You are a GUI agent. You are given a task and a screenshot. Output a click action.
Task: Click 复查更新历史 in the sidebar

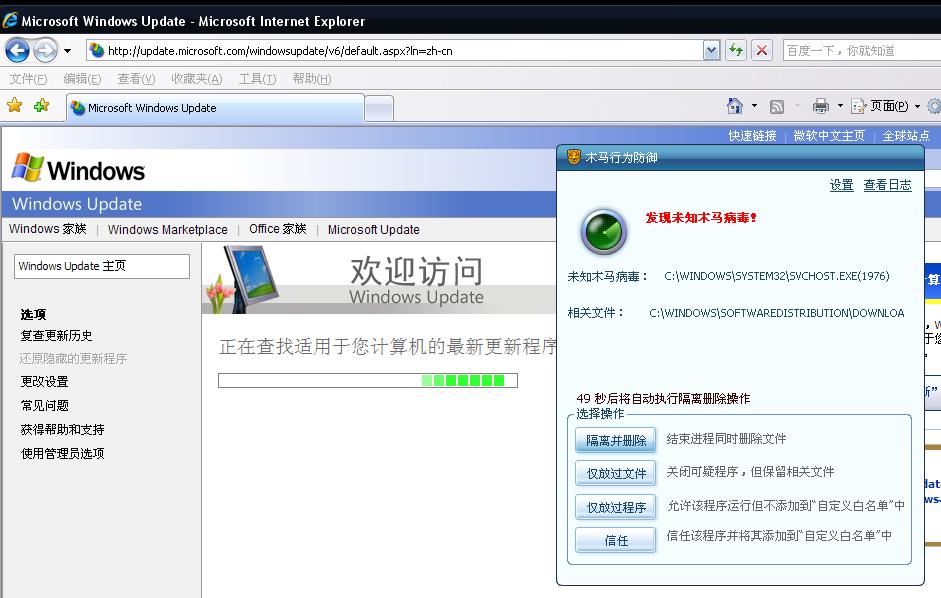[56, 336]
